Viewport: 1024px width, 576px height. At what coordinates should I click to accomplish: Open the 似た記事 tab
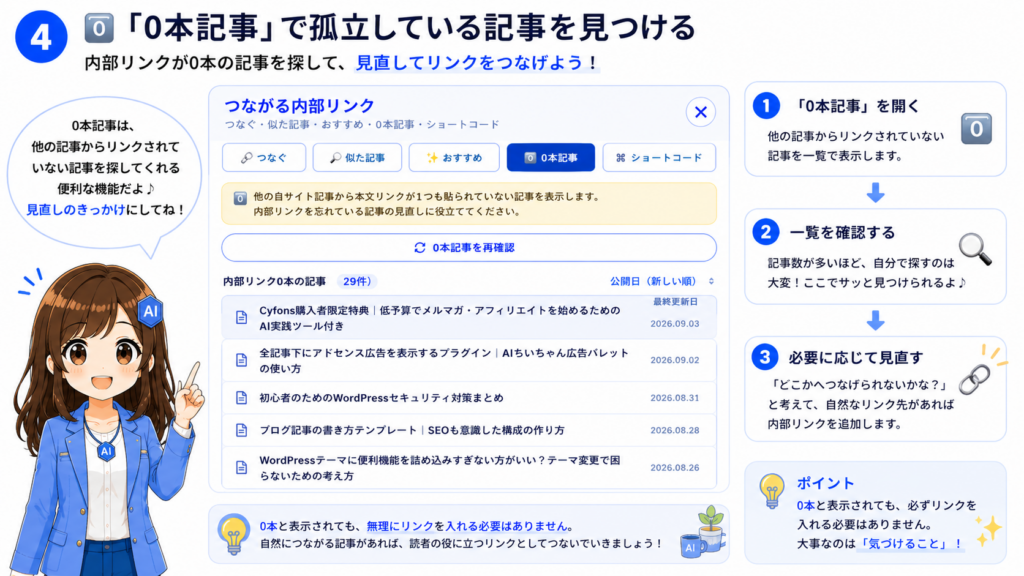(x=357, y=157)
